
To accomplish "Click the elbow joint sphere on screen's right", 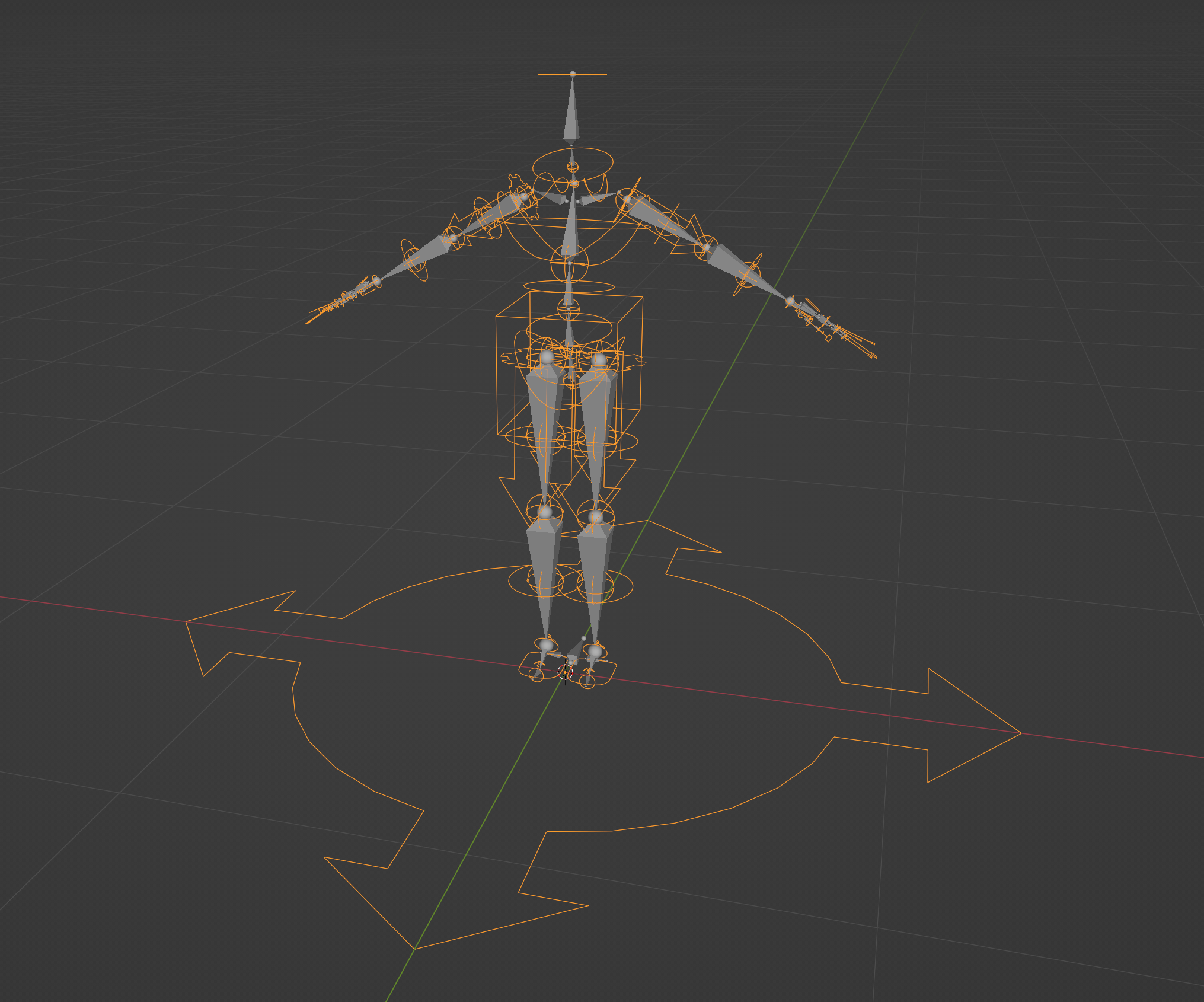I will 706,247.
